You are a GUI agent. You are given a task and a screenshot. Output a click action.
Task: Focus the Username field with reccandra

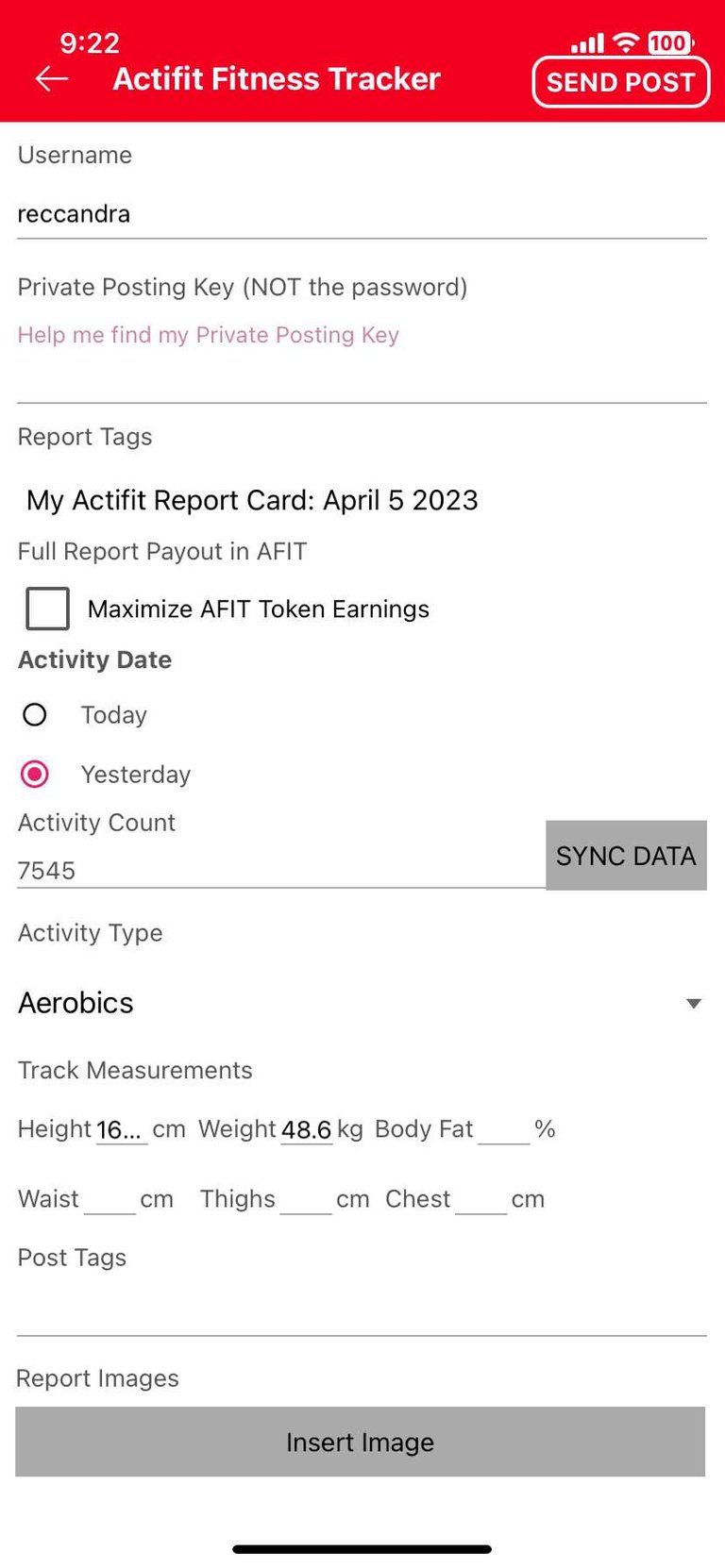[362, 214]
